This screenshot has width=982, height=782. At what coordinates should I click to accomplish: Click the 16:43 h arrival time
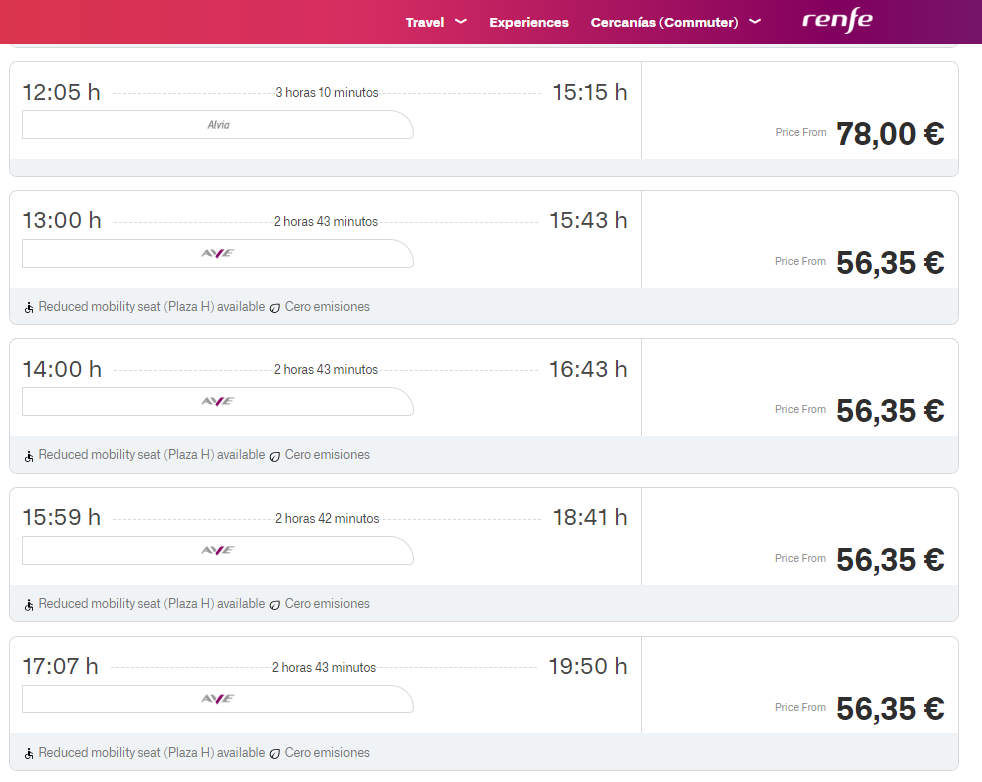[588, 369]
